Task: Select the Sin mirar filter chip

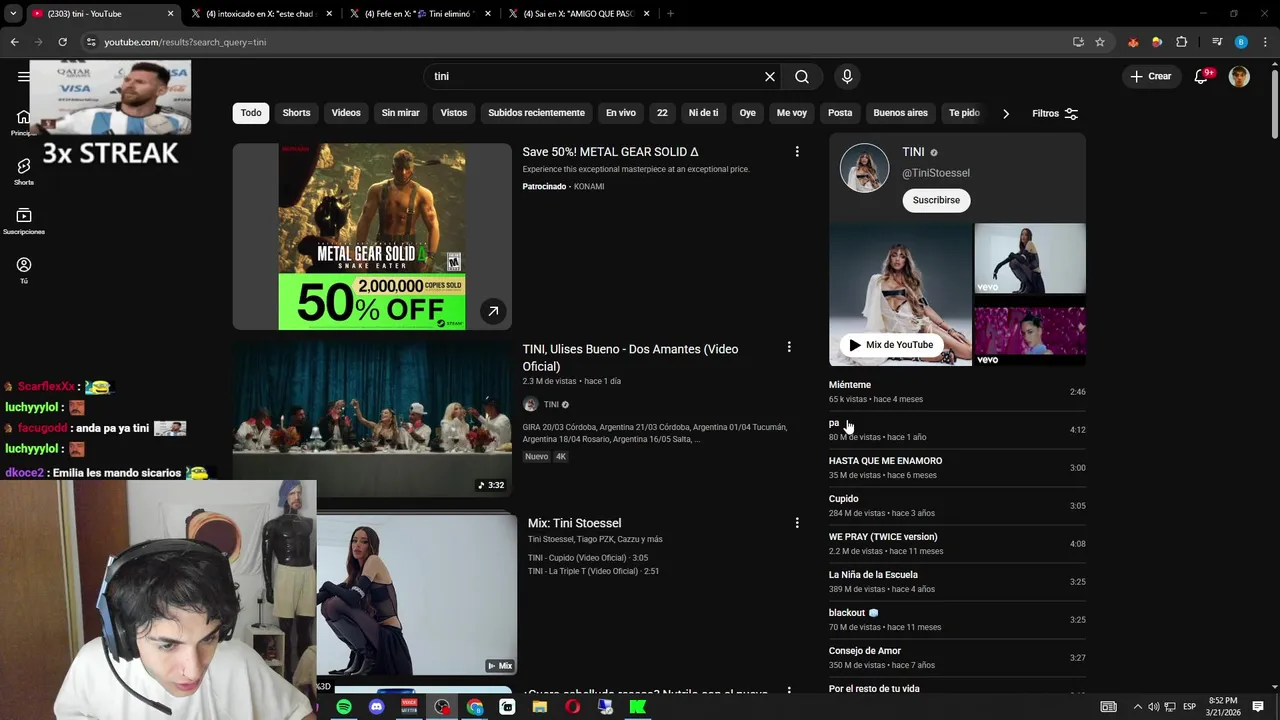Action: tap(400, 113)
